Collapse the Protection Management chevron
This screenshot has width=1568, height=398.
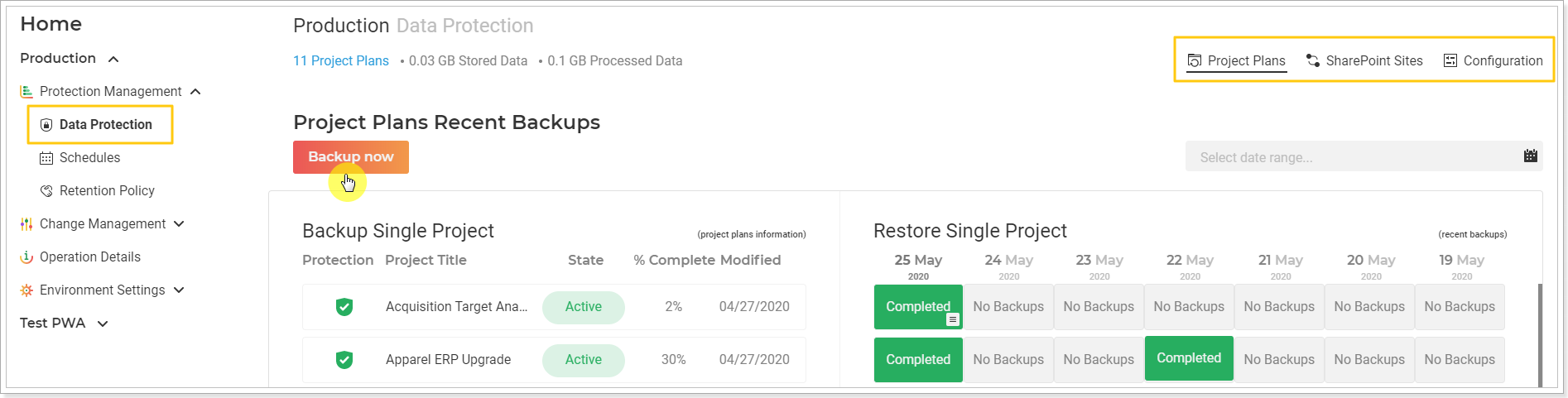(x=195, y=92)
